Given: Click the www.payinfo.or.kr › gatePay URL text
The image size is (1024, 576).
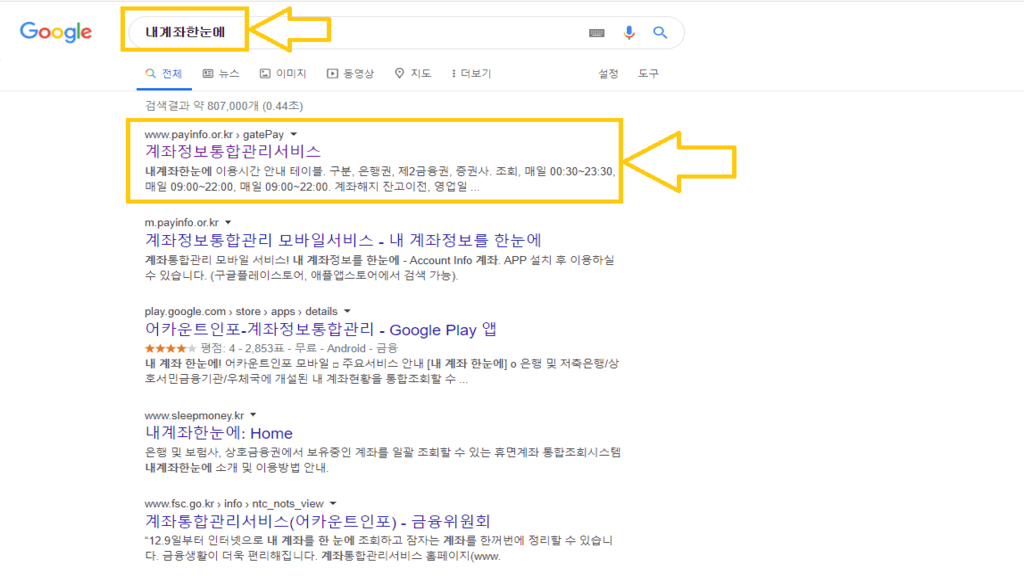Looking at the screenshot, I should (214, 135).
